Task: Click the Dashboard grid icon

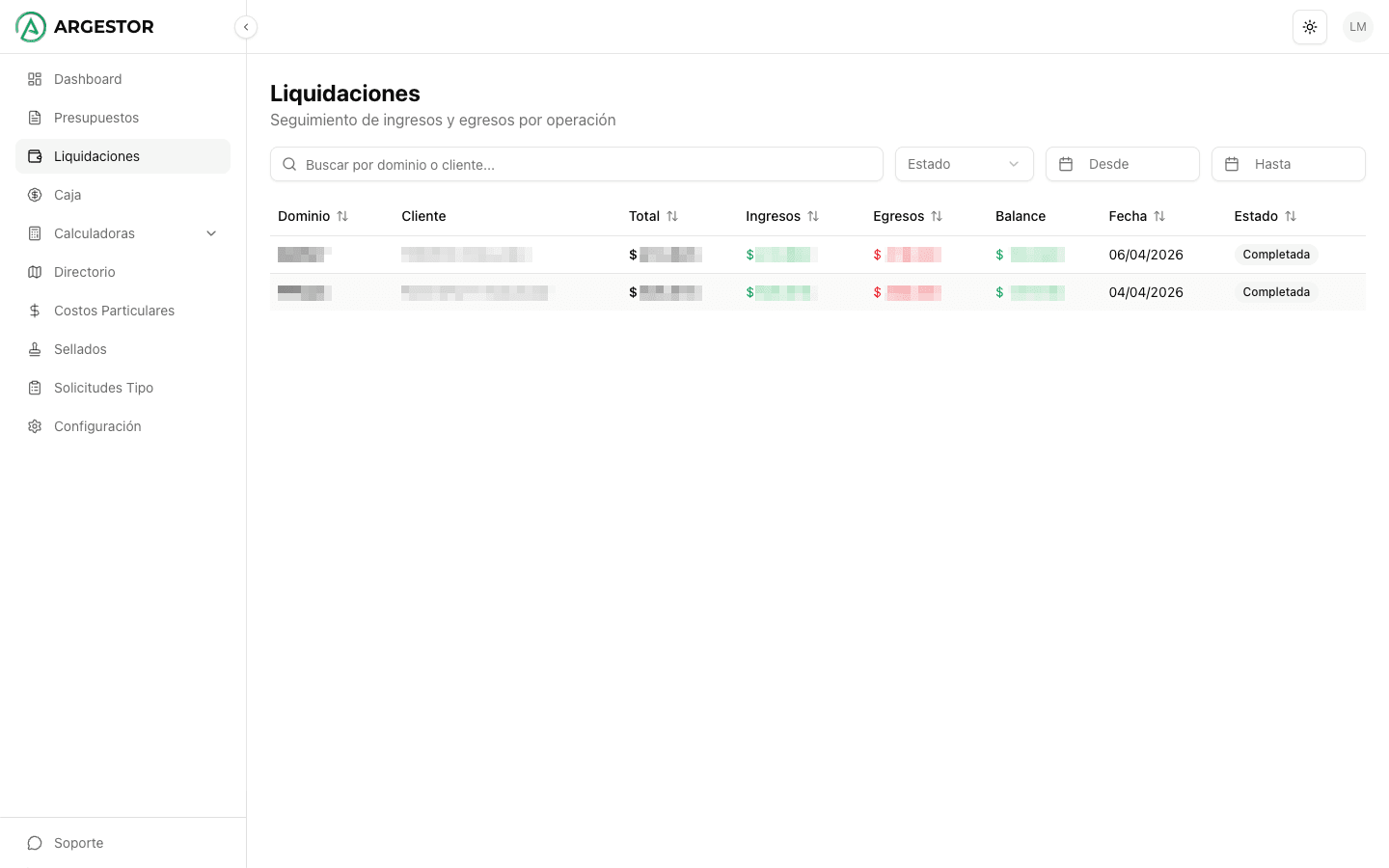Action: pos(35,79)
